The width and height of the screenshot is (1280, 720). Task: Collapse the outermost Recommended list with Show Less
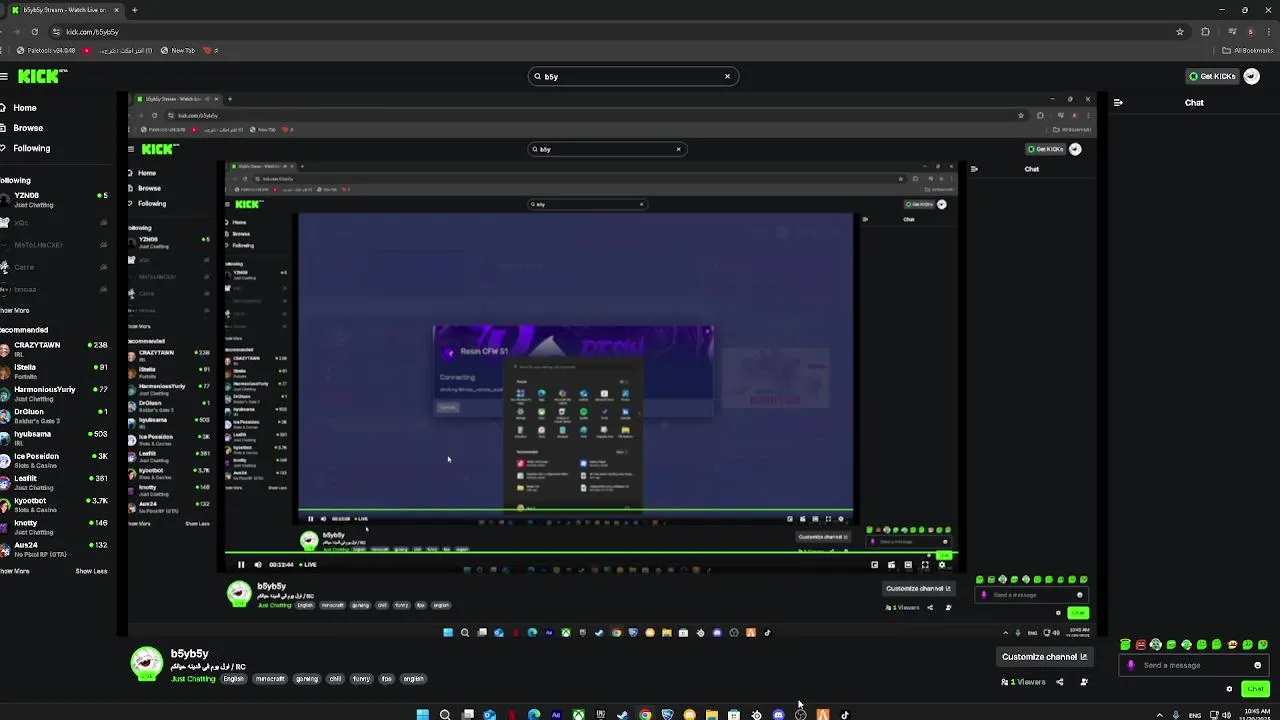coord(91,571)
